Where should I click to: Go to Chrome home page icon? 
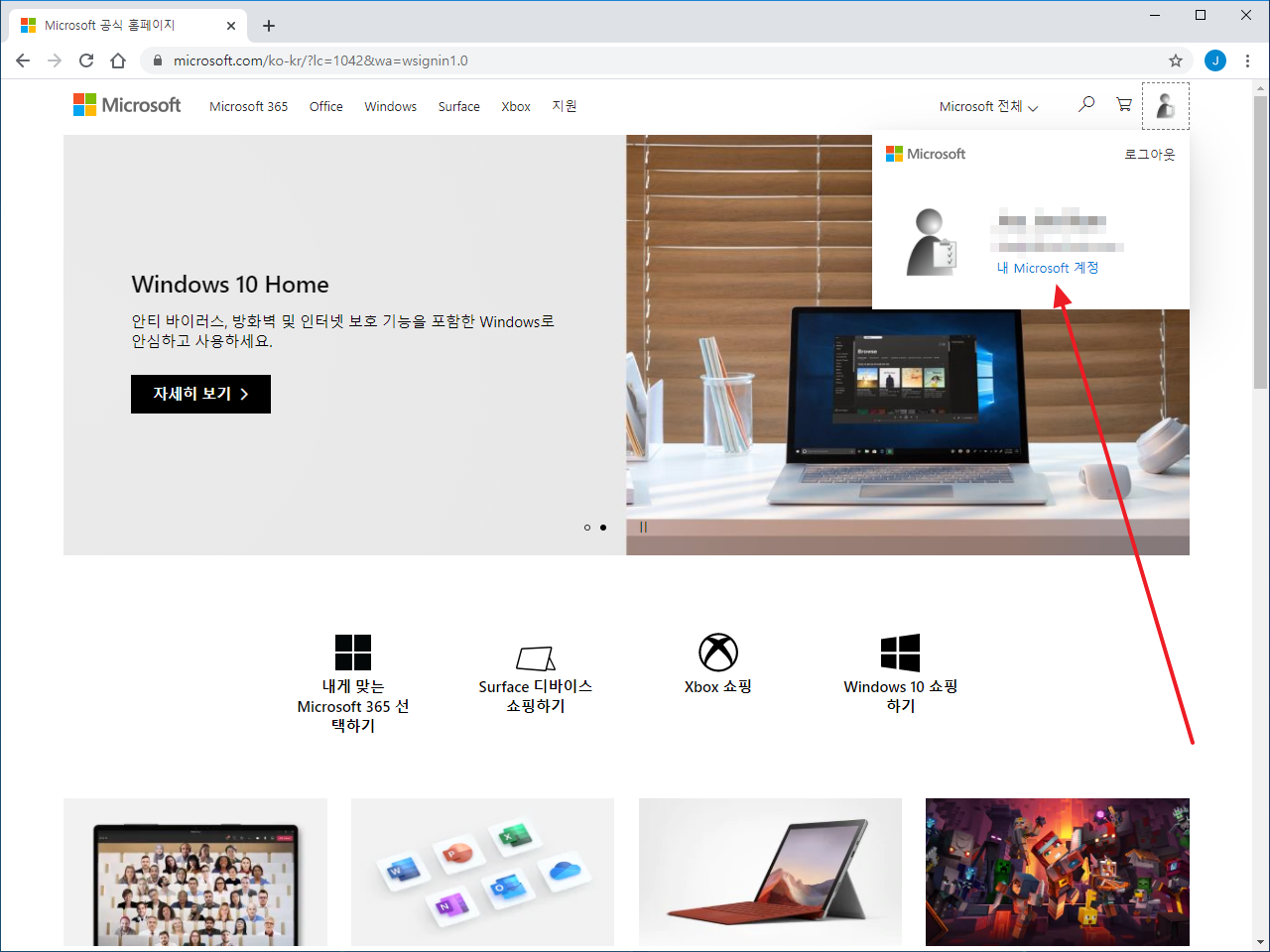[x=118, y=60]
